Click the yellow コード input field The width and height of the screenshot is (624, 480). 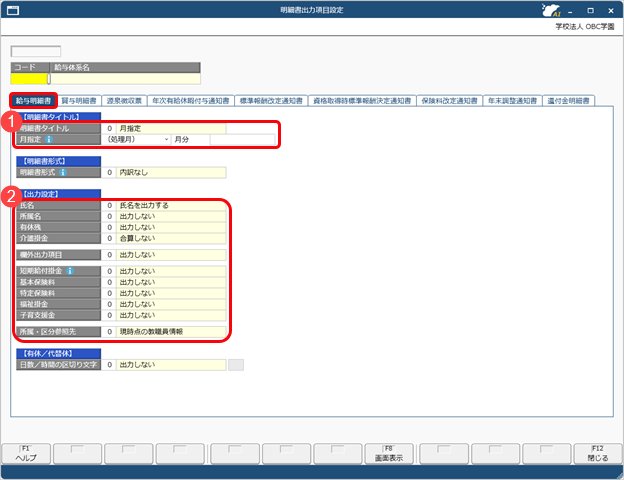29,78
